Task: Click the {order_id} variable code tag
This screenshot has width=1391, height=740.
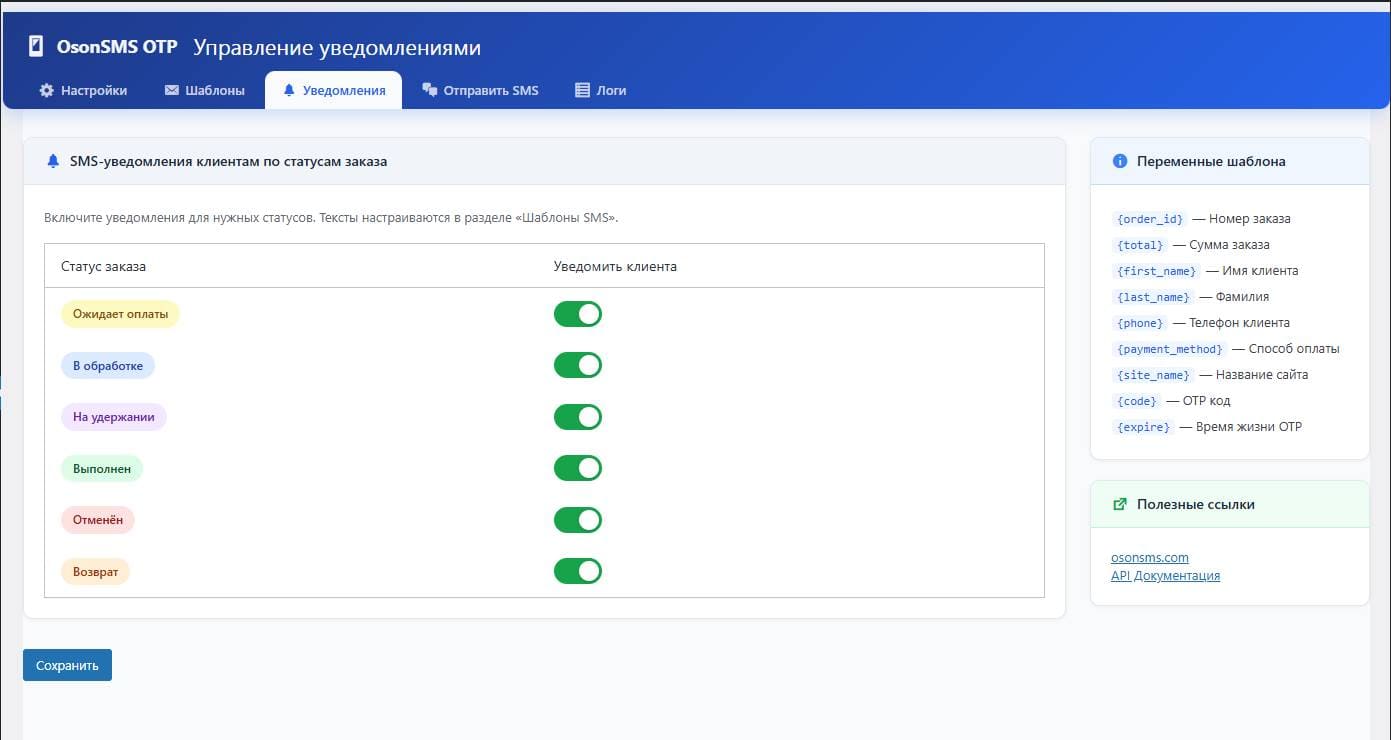Action: coord(1149,219)
